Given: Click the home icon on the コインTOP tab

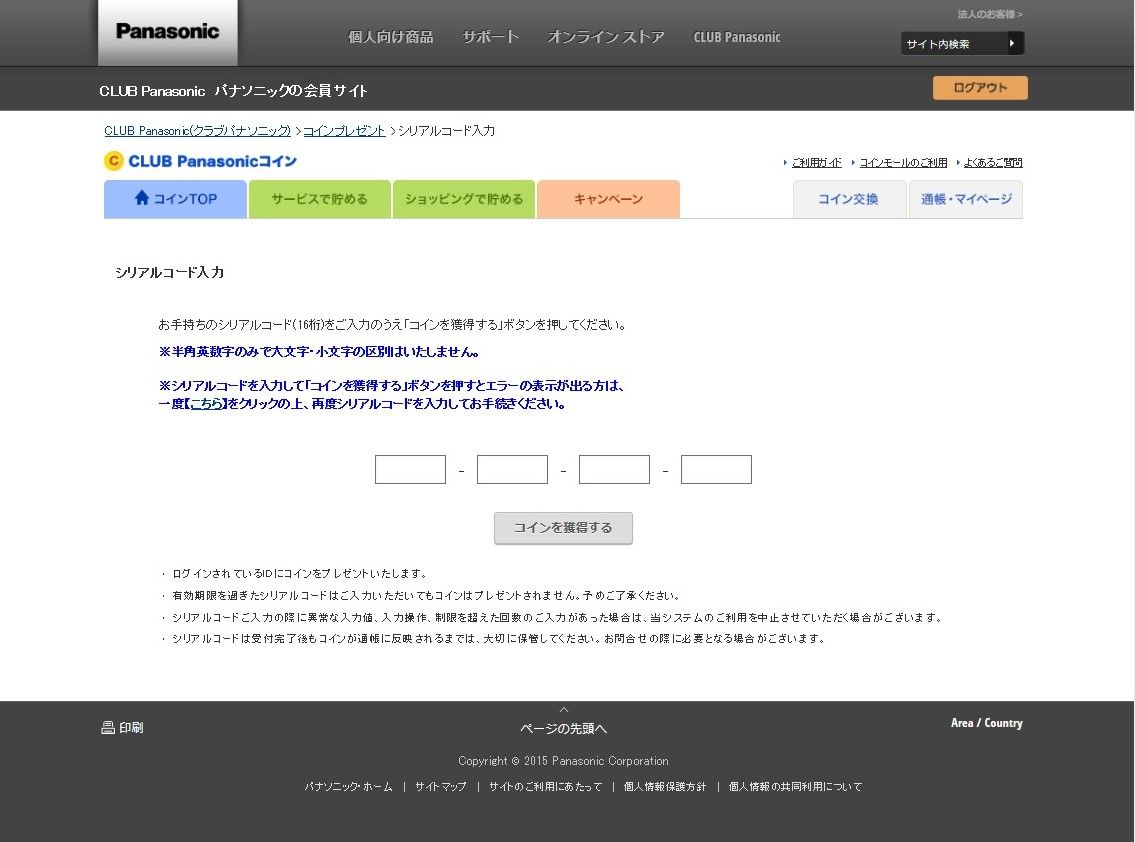Looking at the screenshot, I should (142, 198).
